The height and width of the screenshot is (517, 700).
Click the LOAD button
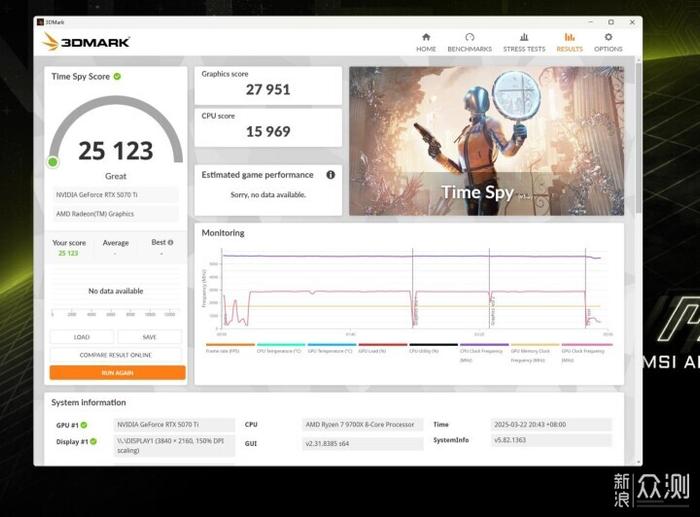(x=82, y=337)
